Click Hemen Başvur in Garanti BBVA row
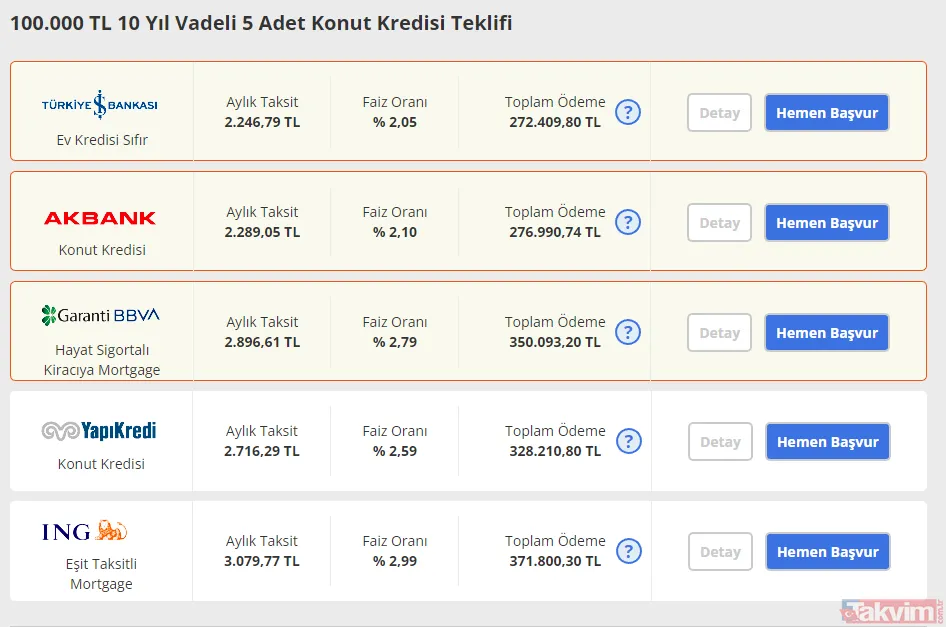The image size is (946, 627). point(826,333)
